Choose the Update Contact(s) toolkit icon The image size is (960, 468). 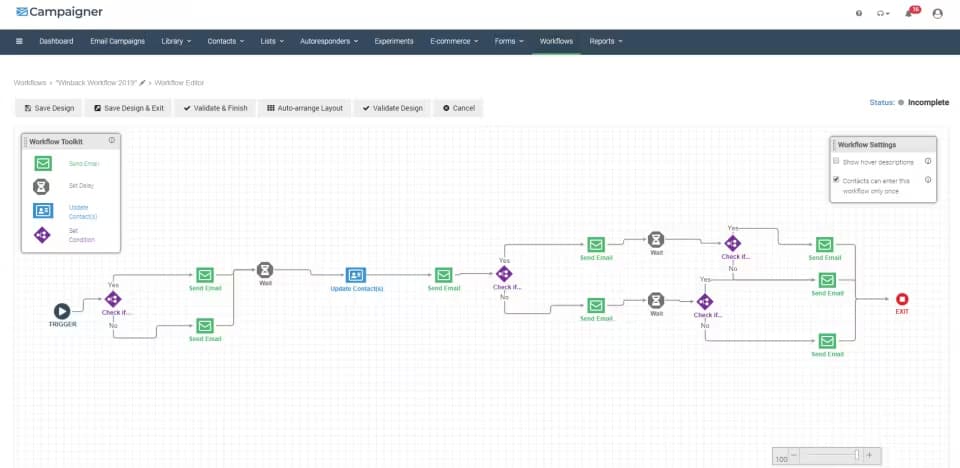[43, 211]
